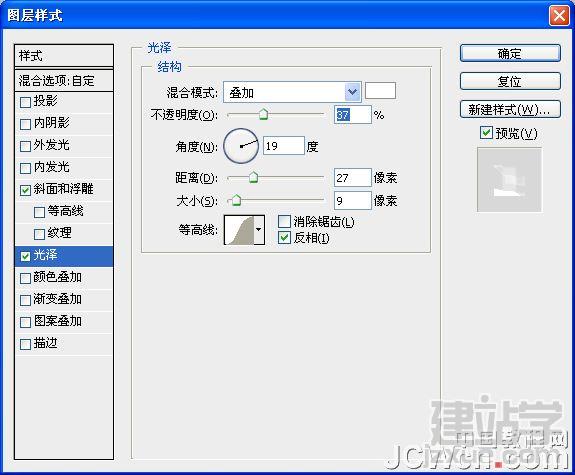Click the contour curve thumbnail
Image resolution: width=575 pixels, height=475 pixels.
click(x=239, y=230)
